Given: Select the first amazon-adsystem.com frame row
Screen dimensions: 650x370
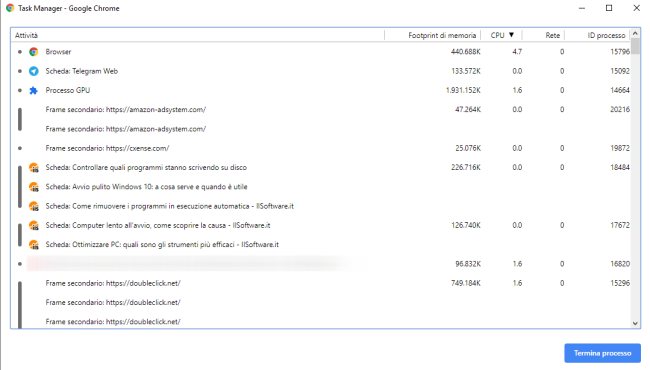Looking at the screenshot, I should pos(320,110).
